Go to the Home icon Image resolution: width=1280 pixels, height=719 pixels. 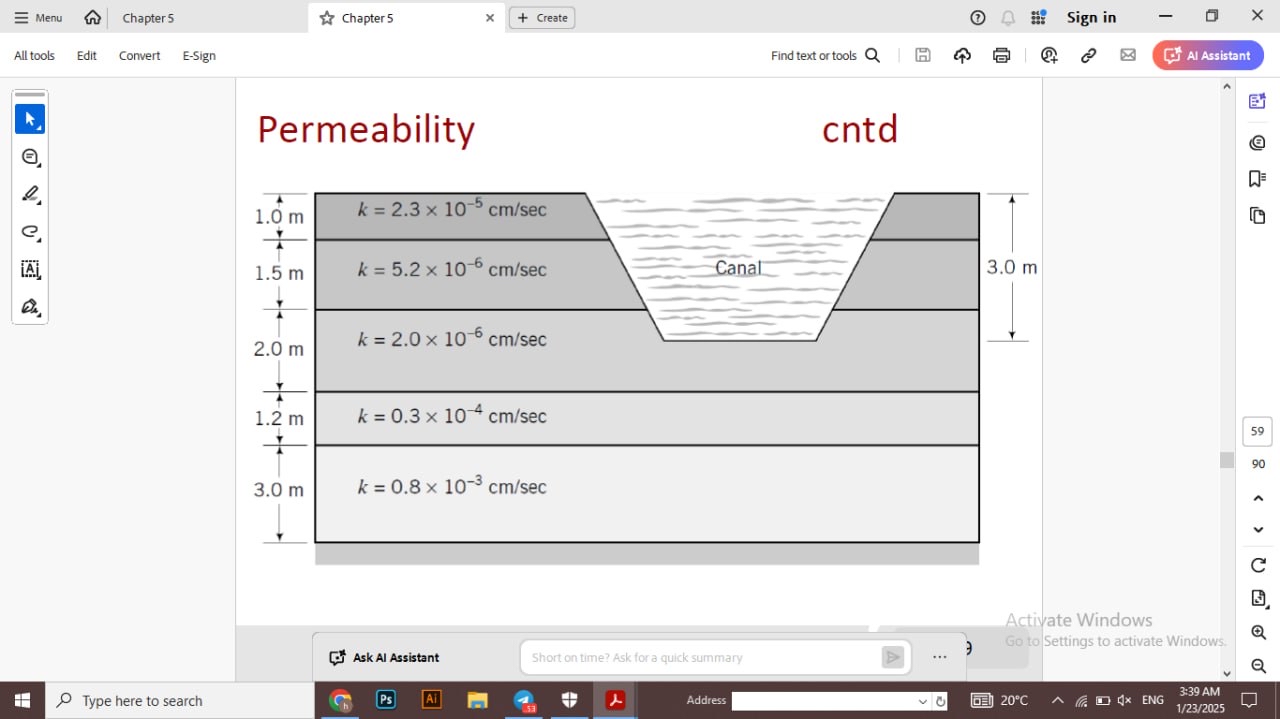(92, 18)
